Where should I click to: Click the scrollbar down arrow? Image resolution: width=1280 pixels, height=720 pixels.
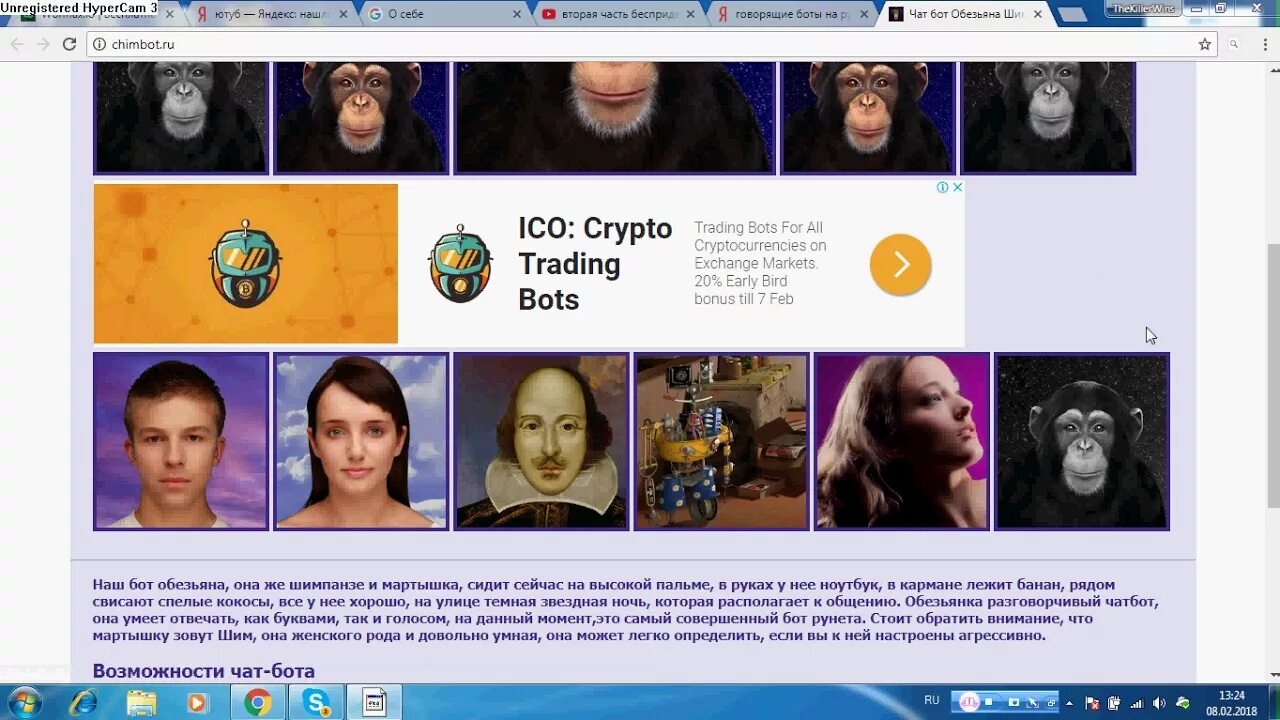(1272, 676)
